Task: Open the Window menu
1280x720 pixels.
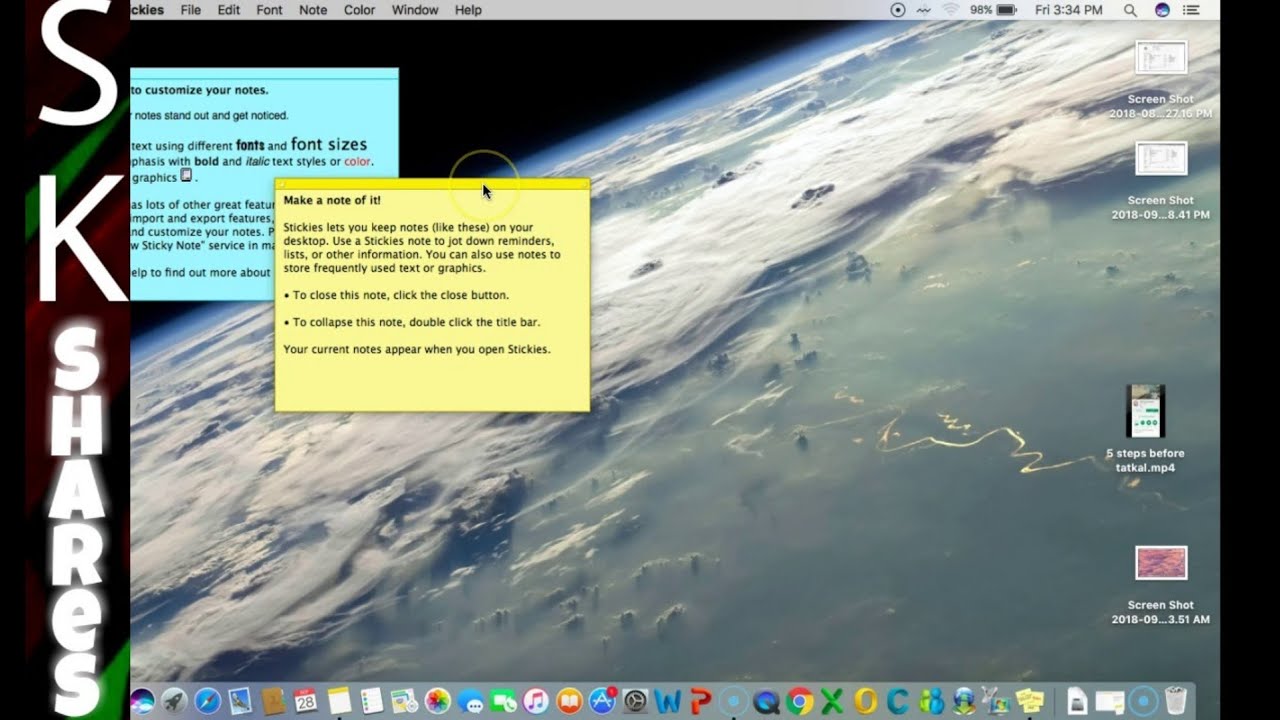Action: point(415,10)
